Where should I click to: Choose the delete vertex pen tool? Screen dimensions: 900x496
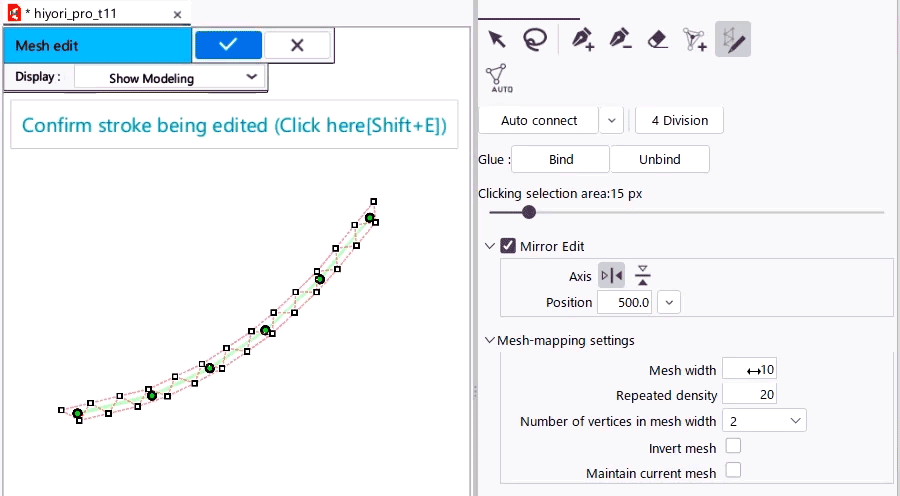(620, 39)
